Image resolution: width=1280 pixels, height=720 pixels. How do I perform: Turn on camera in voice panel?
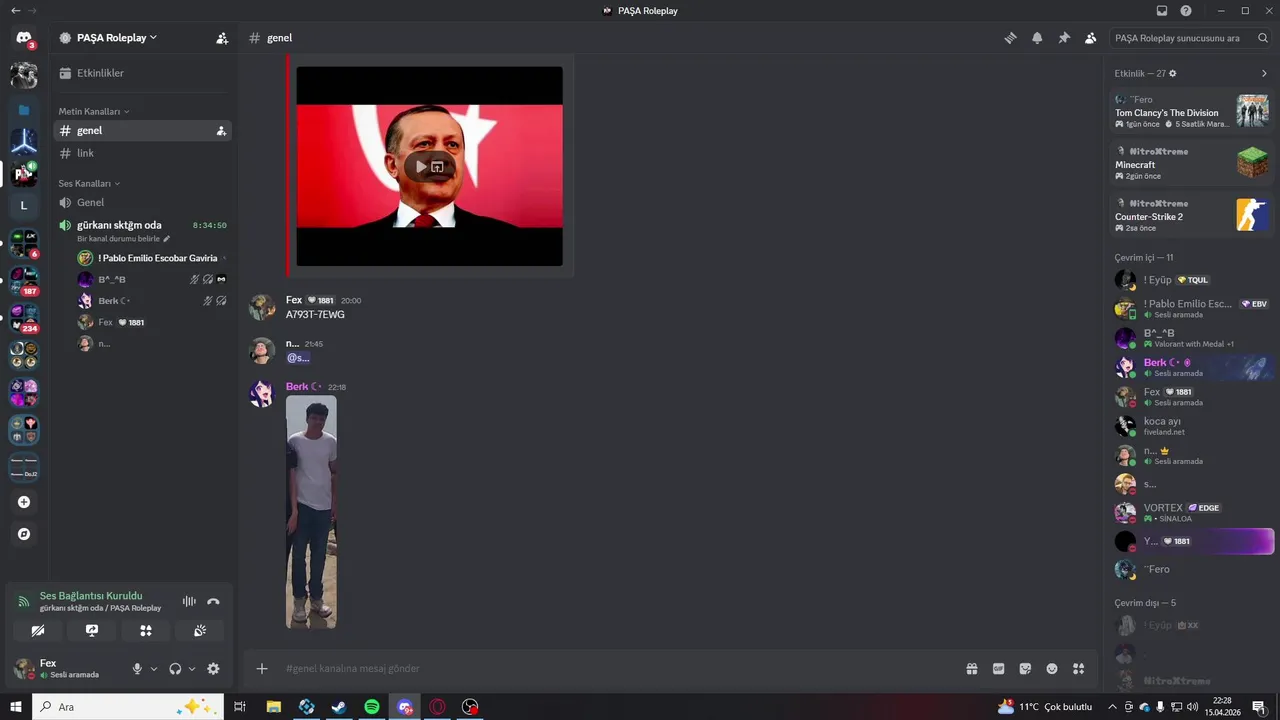pos(38,630)
